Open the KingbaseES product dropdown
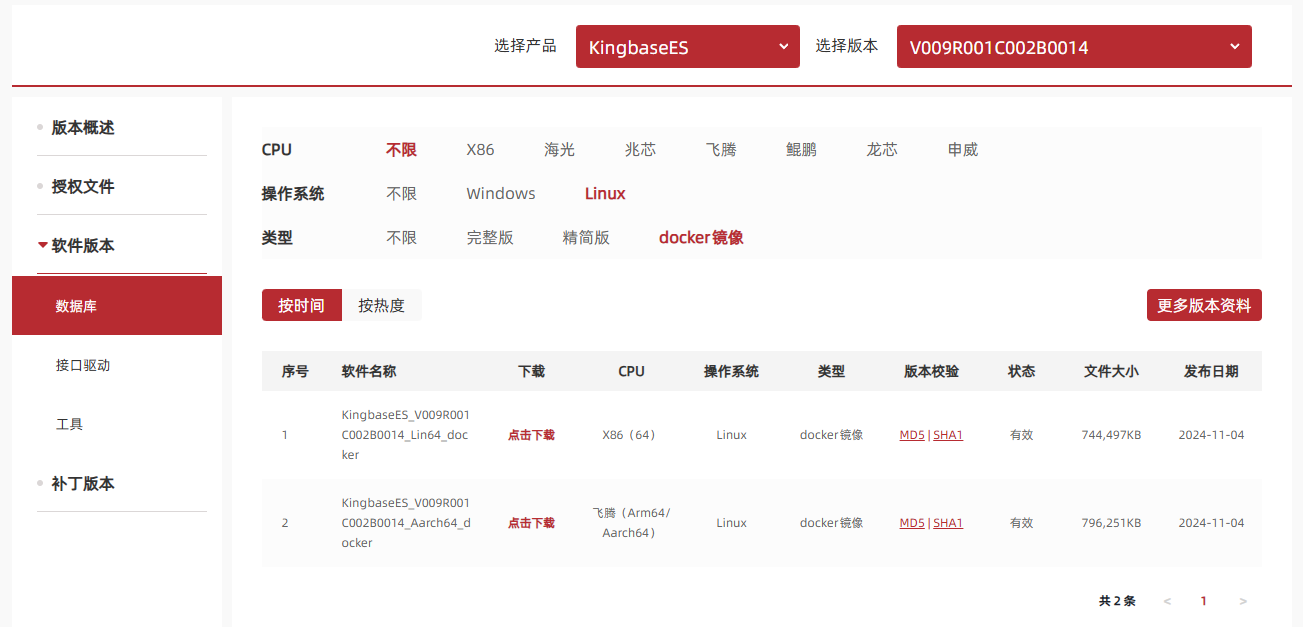This screenshot has width=1303, height=627. tap(687, 47)
